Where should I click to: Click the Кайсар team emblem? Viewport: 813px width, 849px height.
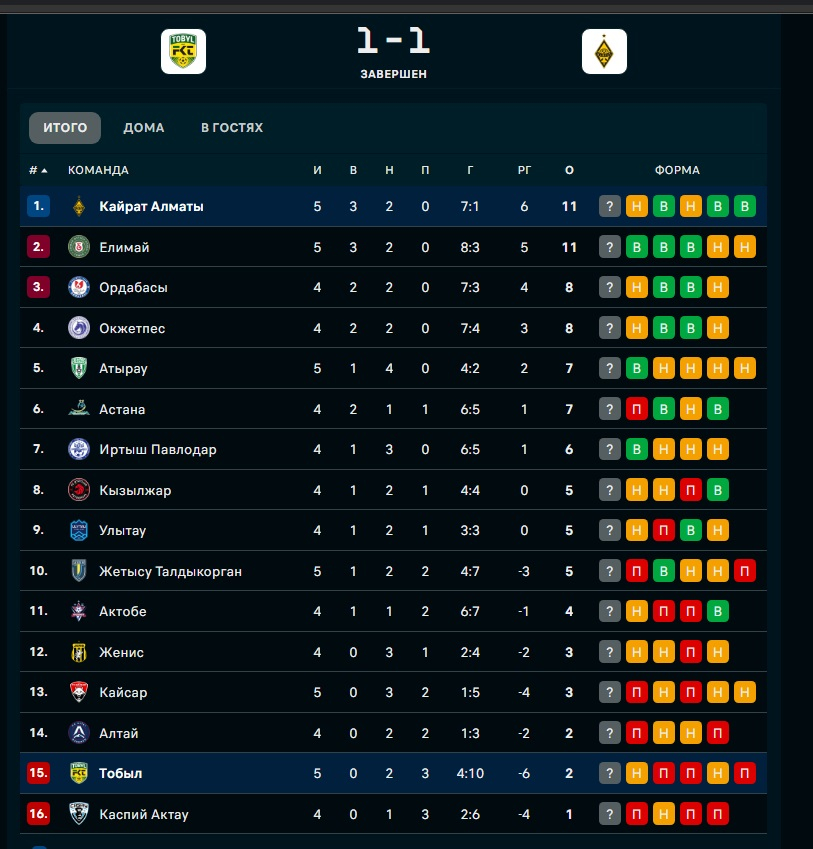(79, 692)
